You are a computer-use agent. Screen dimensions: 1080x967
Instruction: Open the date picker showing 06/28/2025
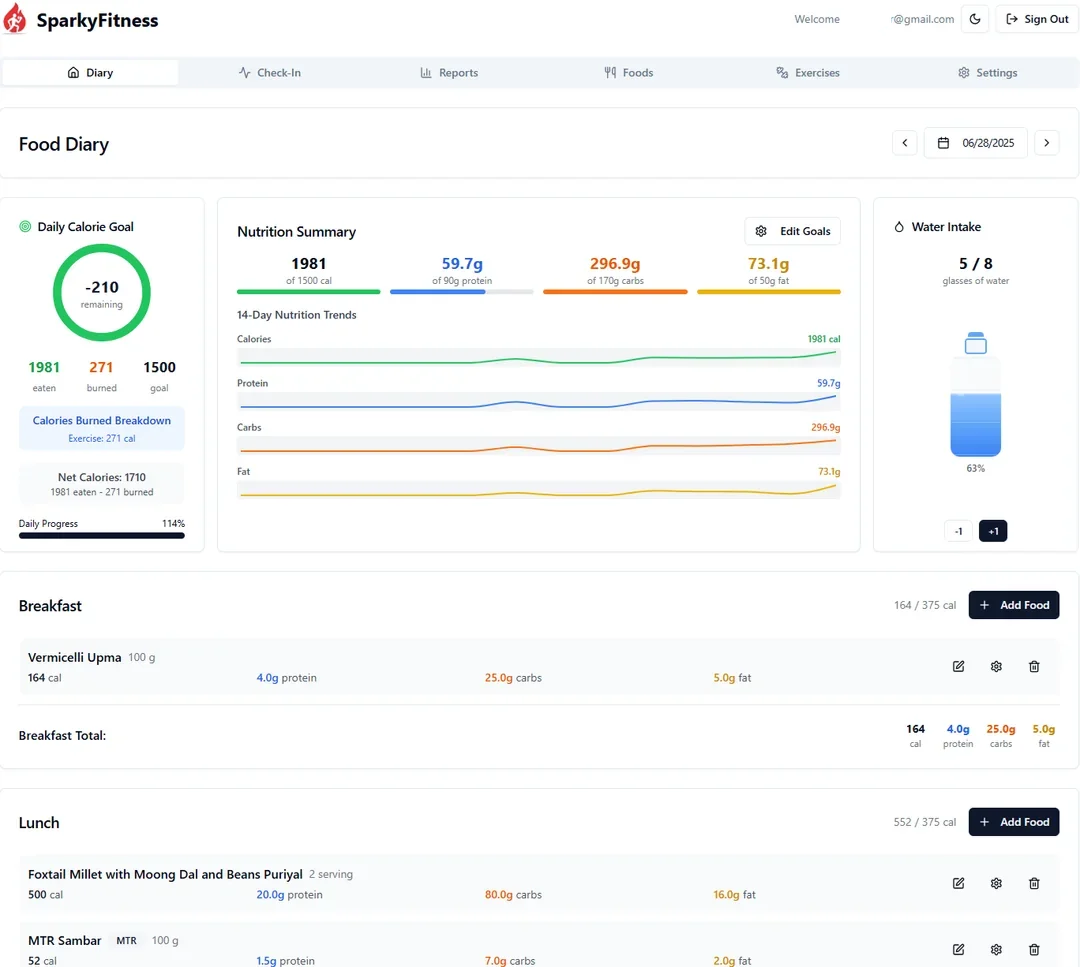coord(975,143)
